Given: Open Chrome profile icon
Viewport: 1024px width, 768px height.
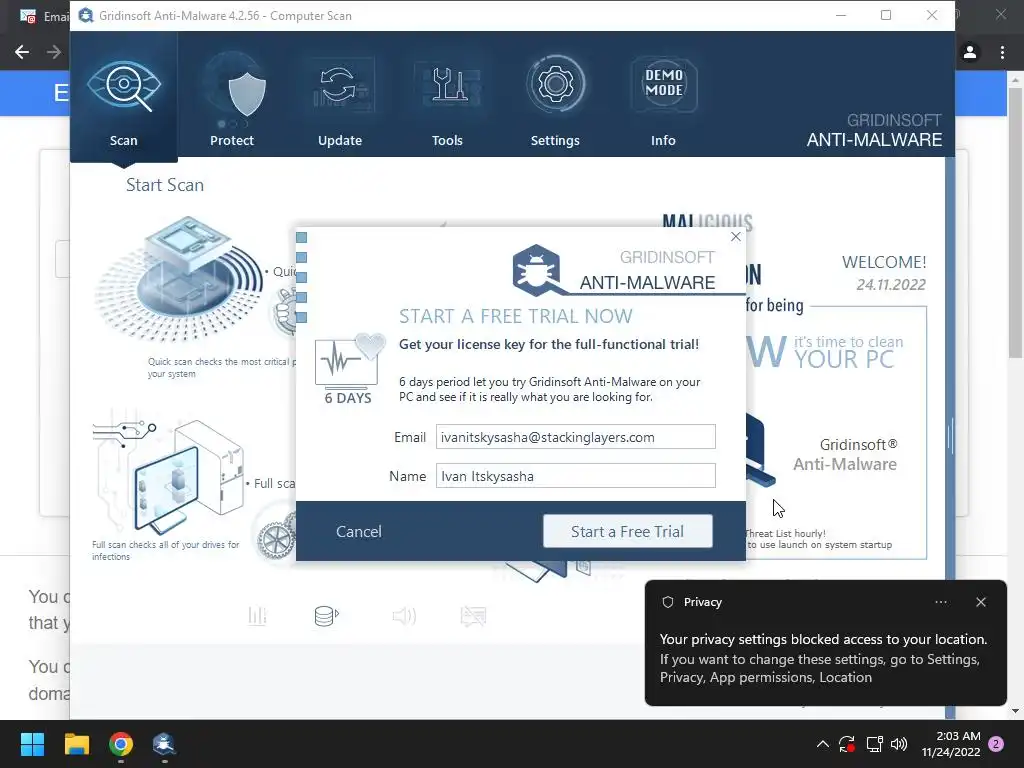Looking at the screenshot, I should click(x=970, y=52).
